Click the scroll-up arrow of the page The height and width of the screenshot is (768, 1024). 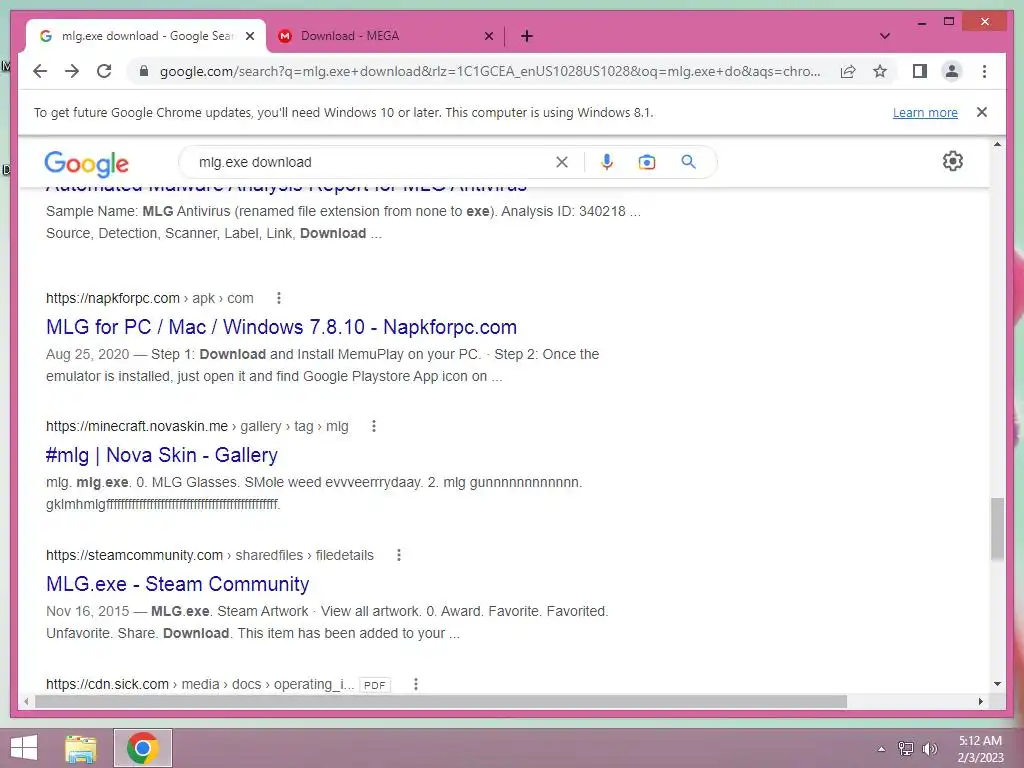click(997, 144)
